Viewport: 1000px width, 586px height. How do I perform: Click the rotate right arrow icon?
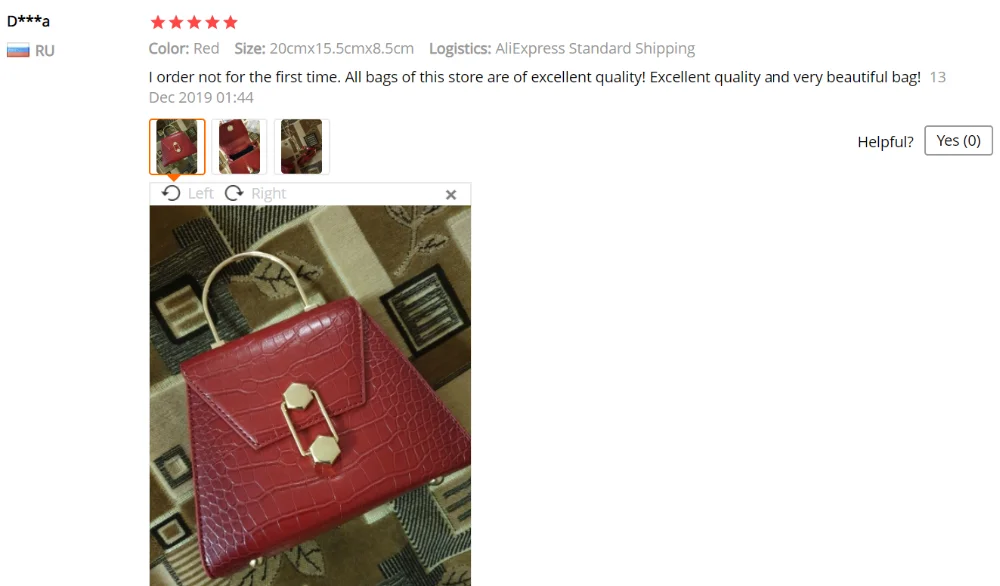click(x=234, y=193)
